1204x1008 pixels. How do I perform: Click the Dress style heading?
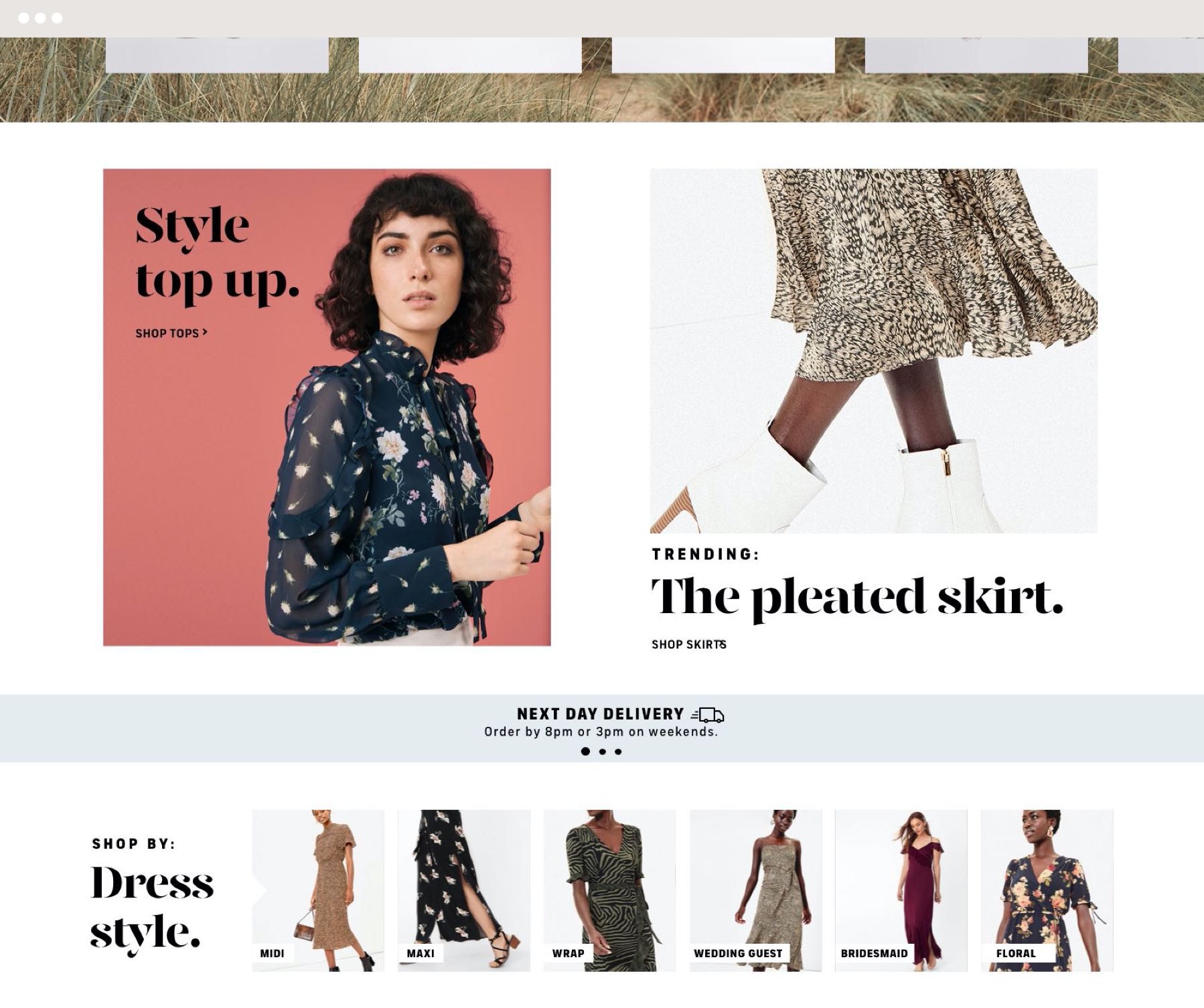pyautogui.click(x=152, y=906)
